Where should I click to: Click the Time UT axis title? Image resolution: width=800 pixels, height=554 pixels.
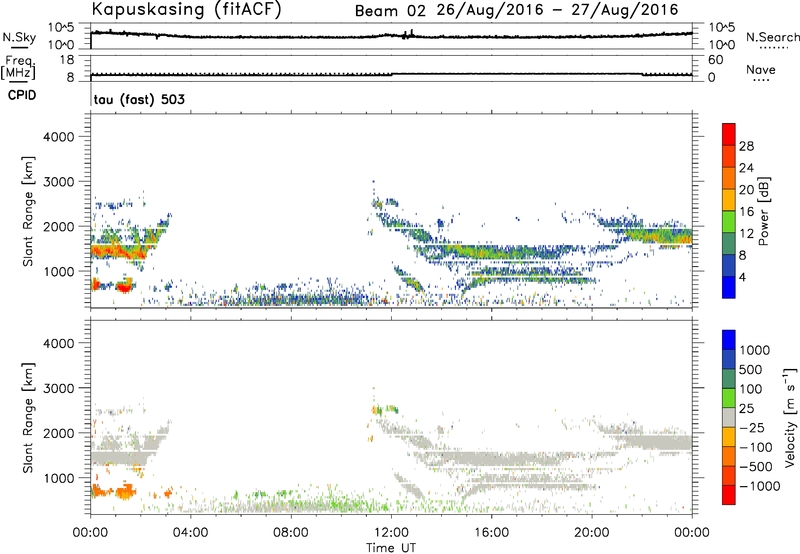tap(391, 548)
